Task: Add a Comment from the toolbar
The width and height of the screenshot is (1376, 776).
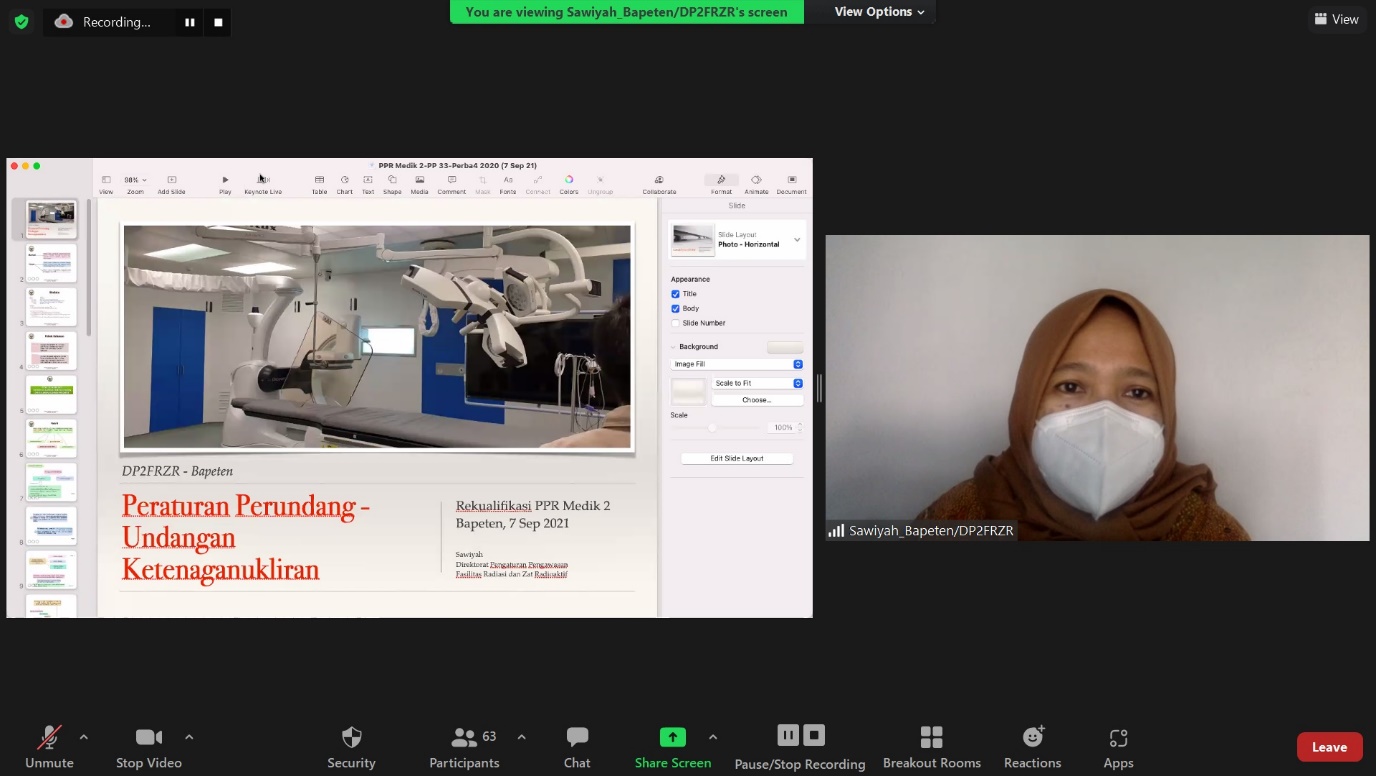Action: point(452,184)
